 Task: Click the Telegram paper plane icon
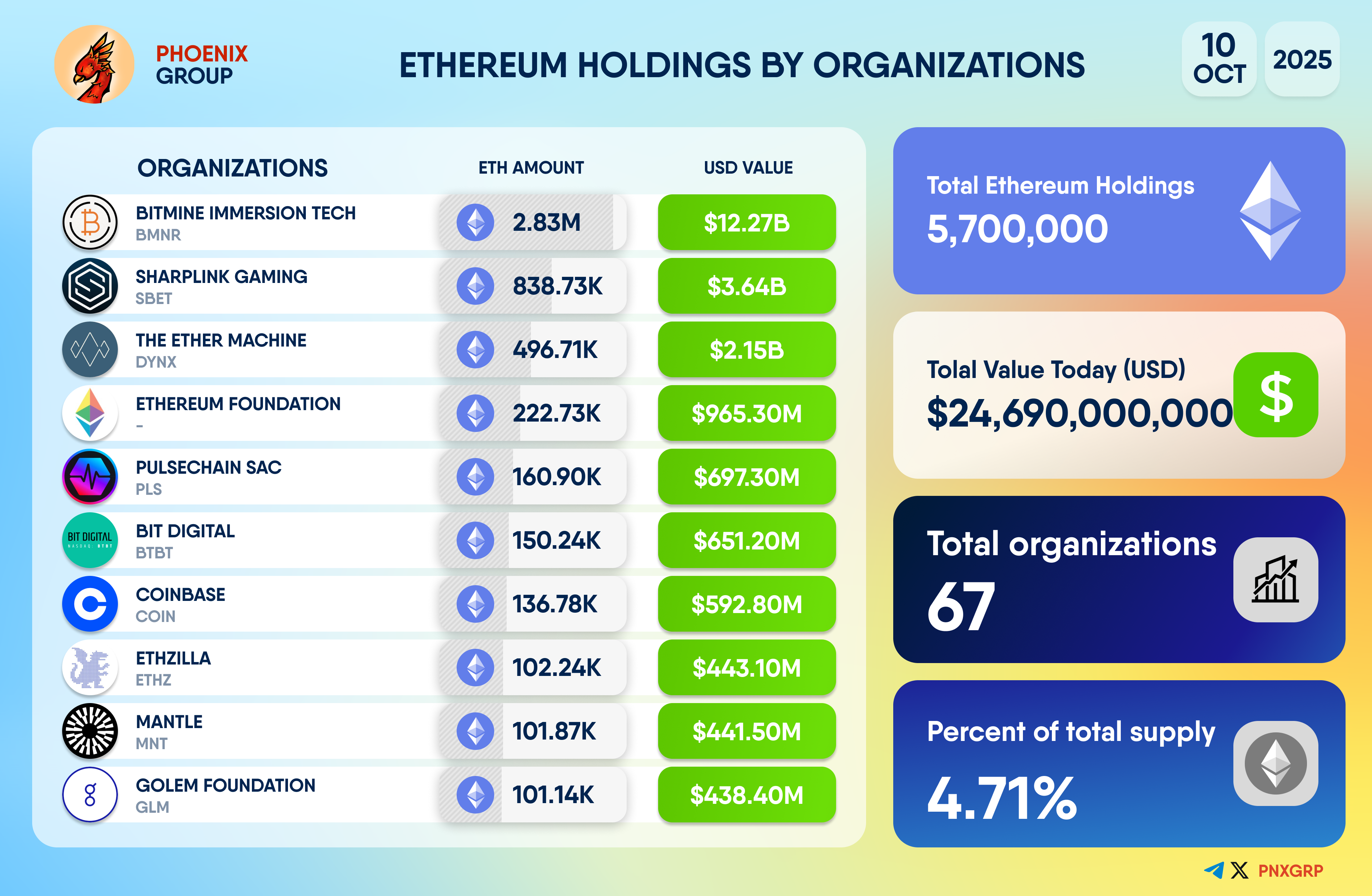pyautogui.click(x=1213, y=870)
